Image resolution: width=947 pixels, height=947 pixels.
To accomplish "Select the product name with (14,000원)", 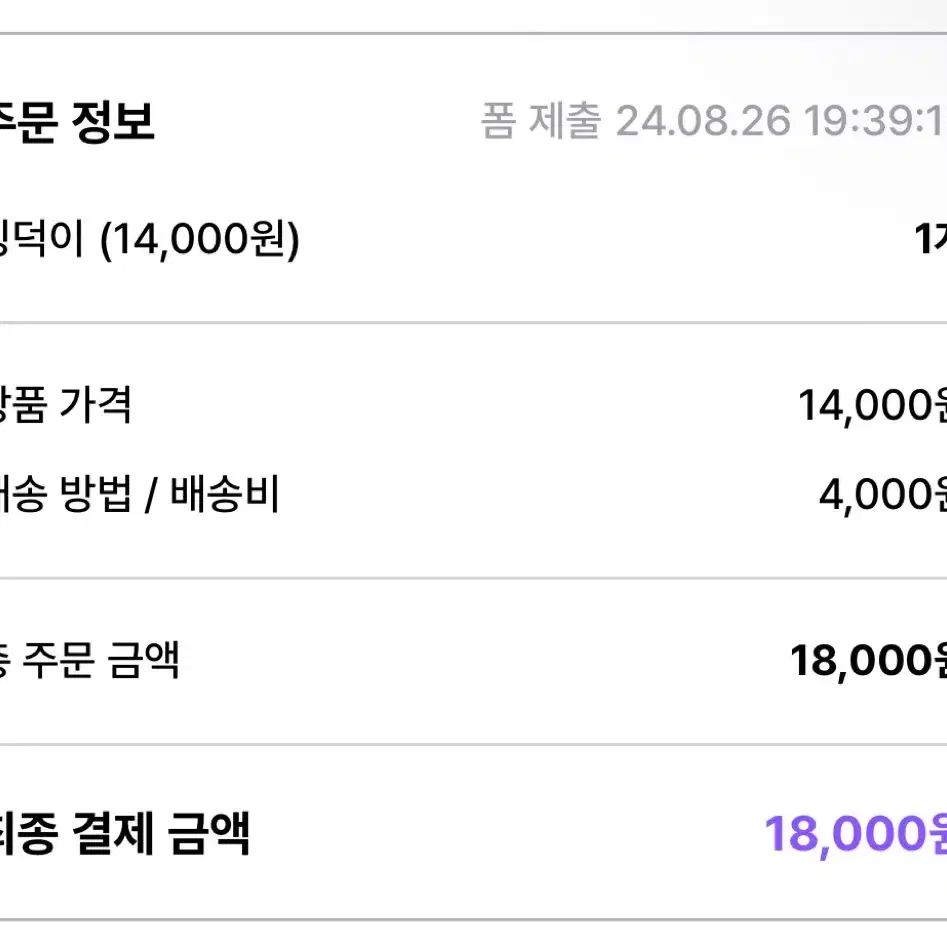I will 149,240.
